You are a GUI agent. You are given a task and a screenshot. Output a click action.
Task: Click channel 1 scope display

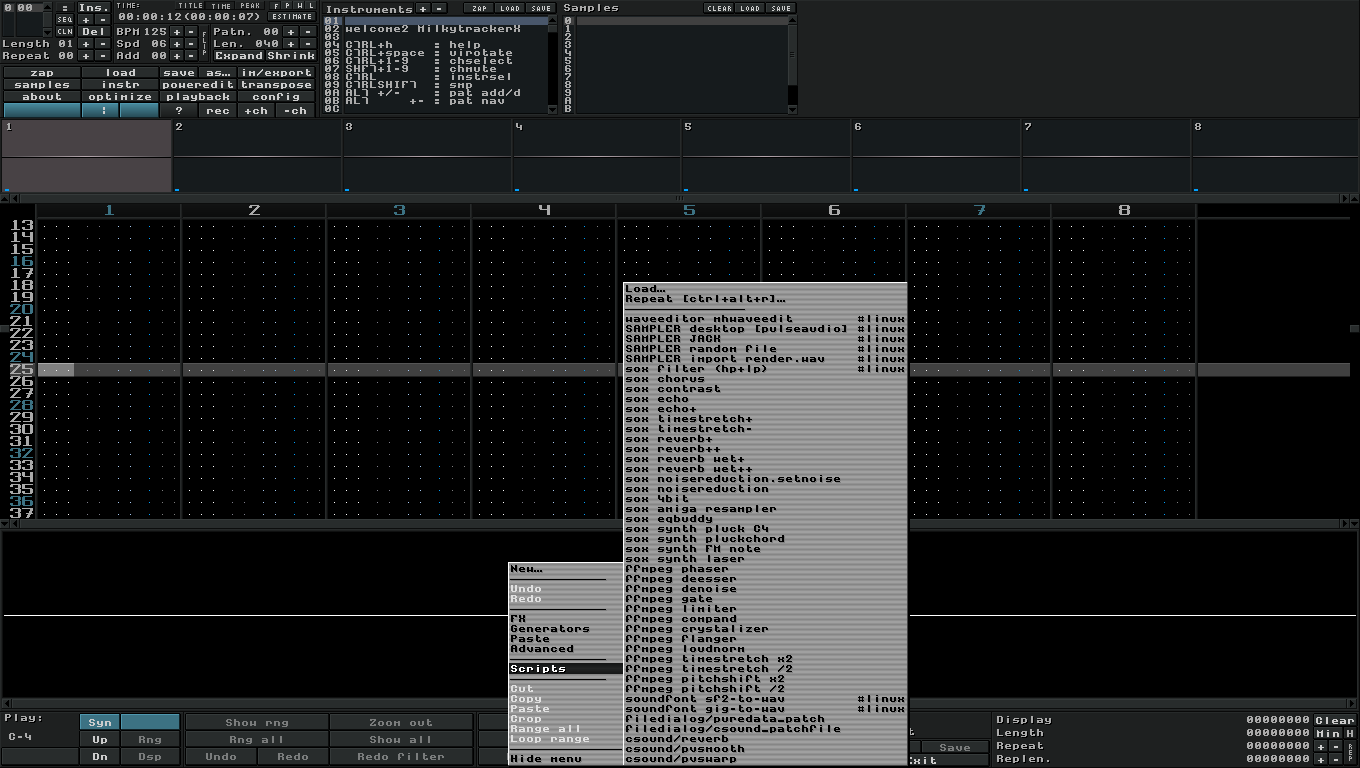tap(87, 155)
